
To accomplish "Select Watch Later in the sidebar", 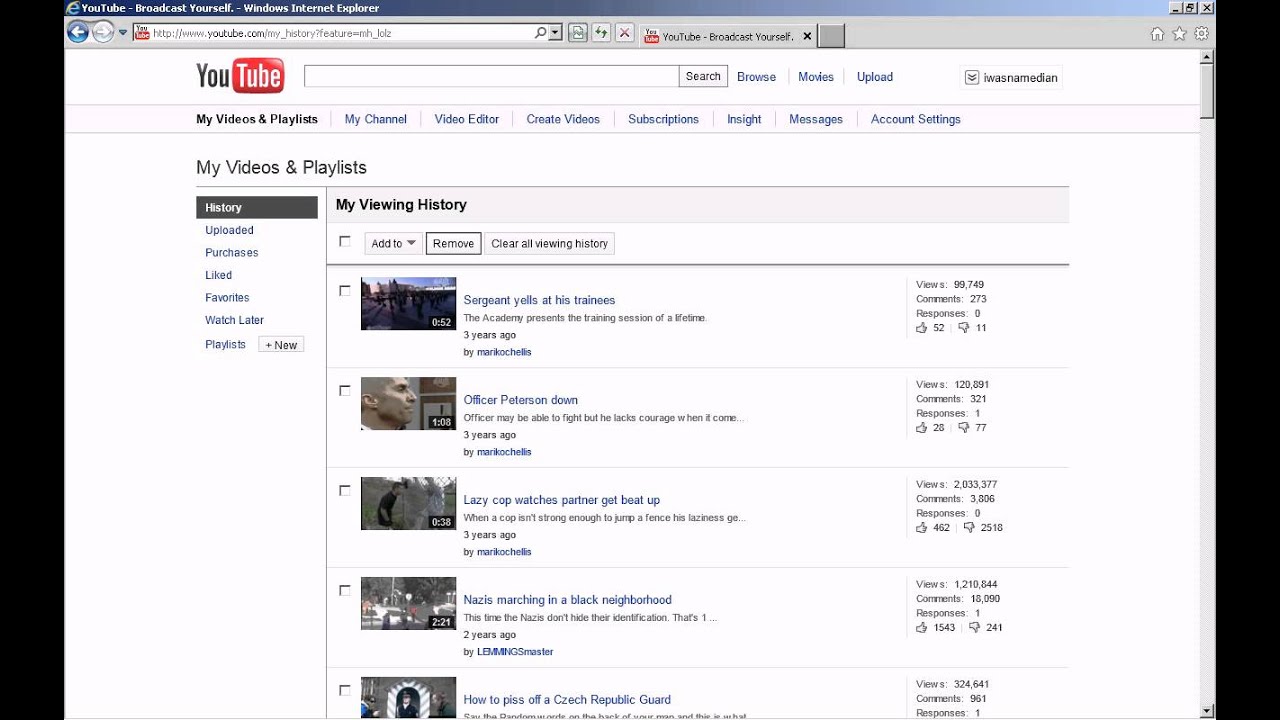I will pos(235,320).
